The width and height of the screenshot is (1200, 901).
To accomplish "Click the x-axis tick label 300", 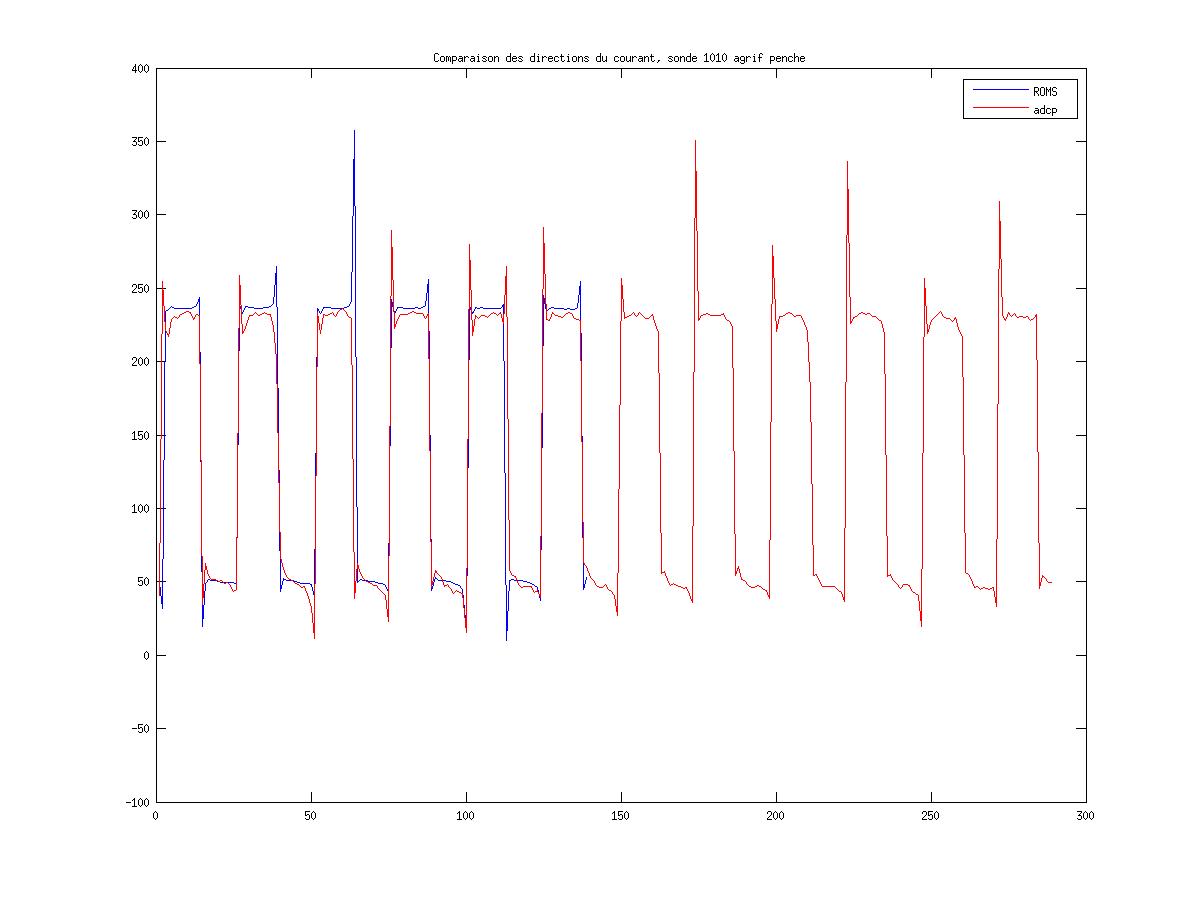I will [1086, 816].
